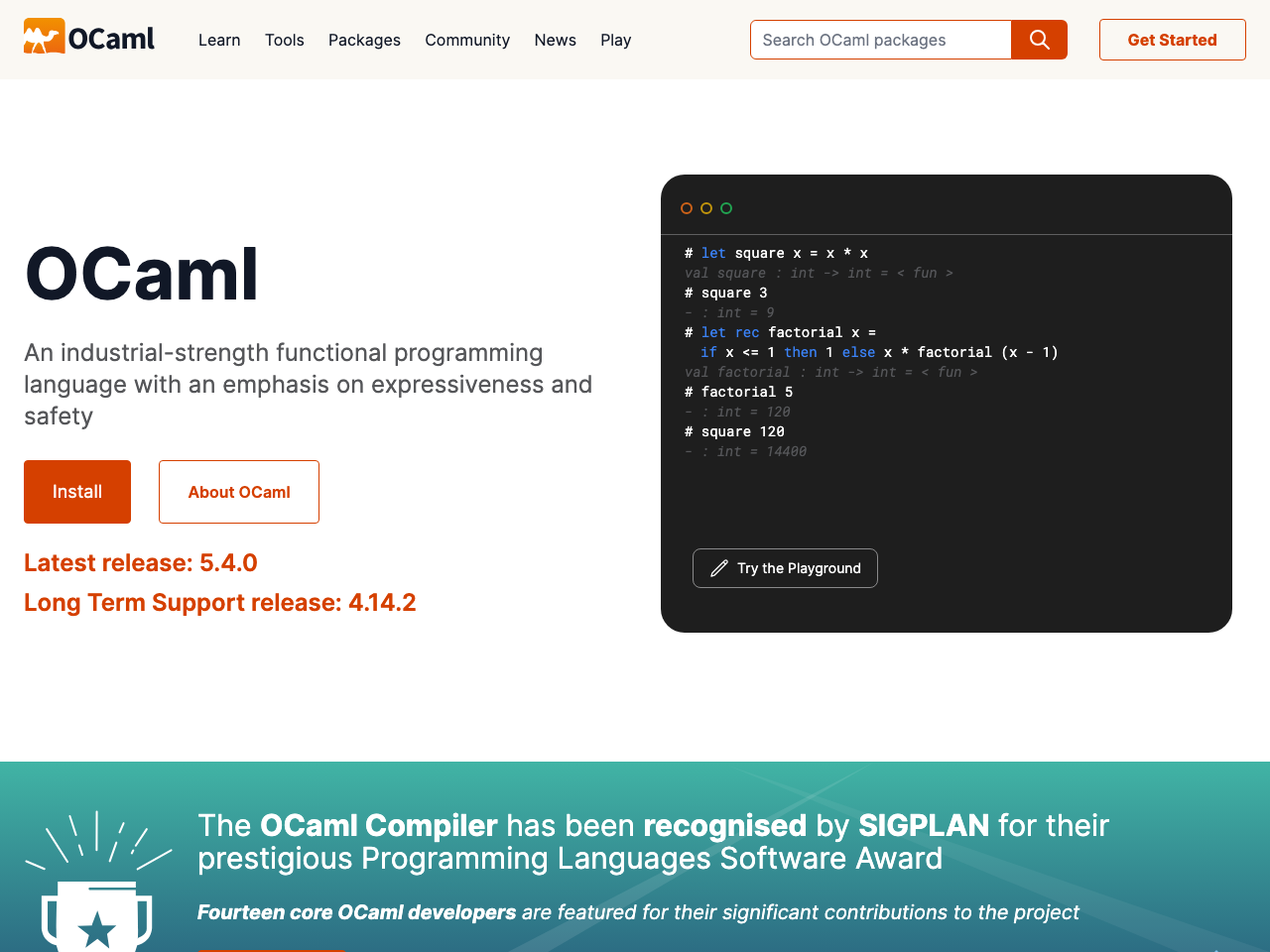
Task: Open the Long Term Support 4.14.2 link
Action: click(x=219, y=602)
